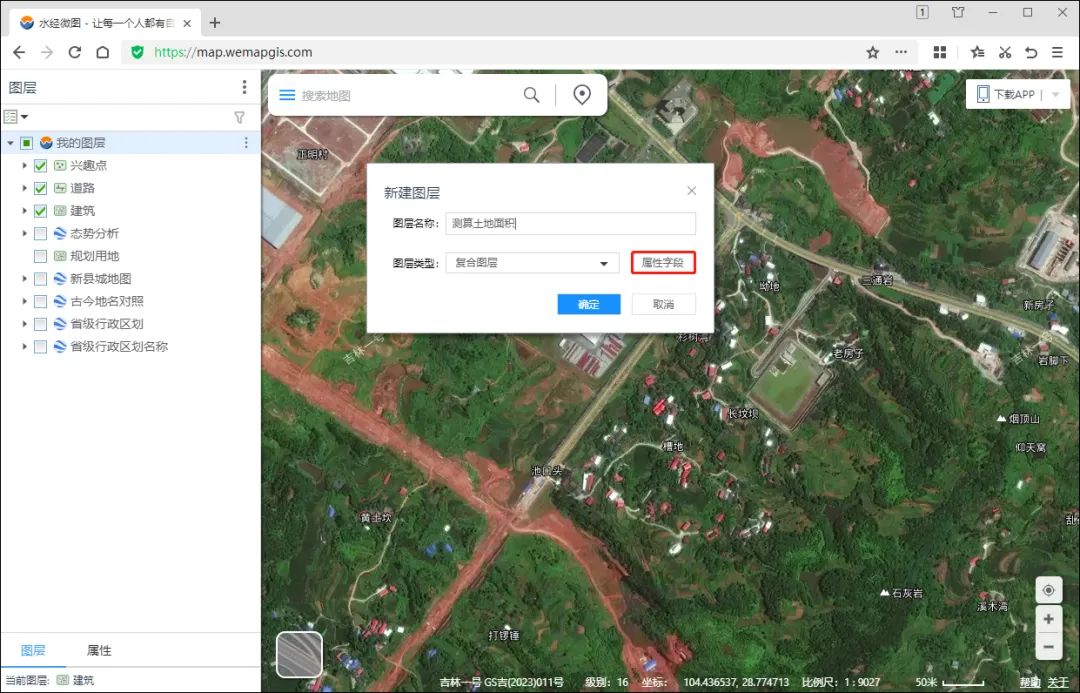Open the 帮助 link
Viewport: 1080px width, 693px height.
click(x=1030, y=682)
